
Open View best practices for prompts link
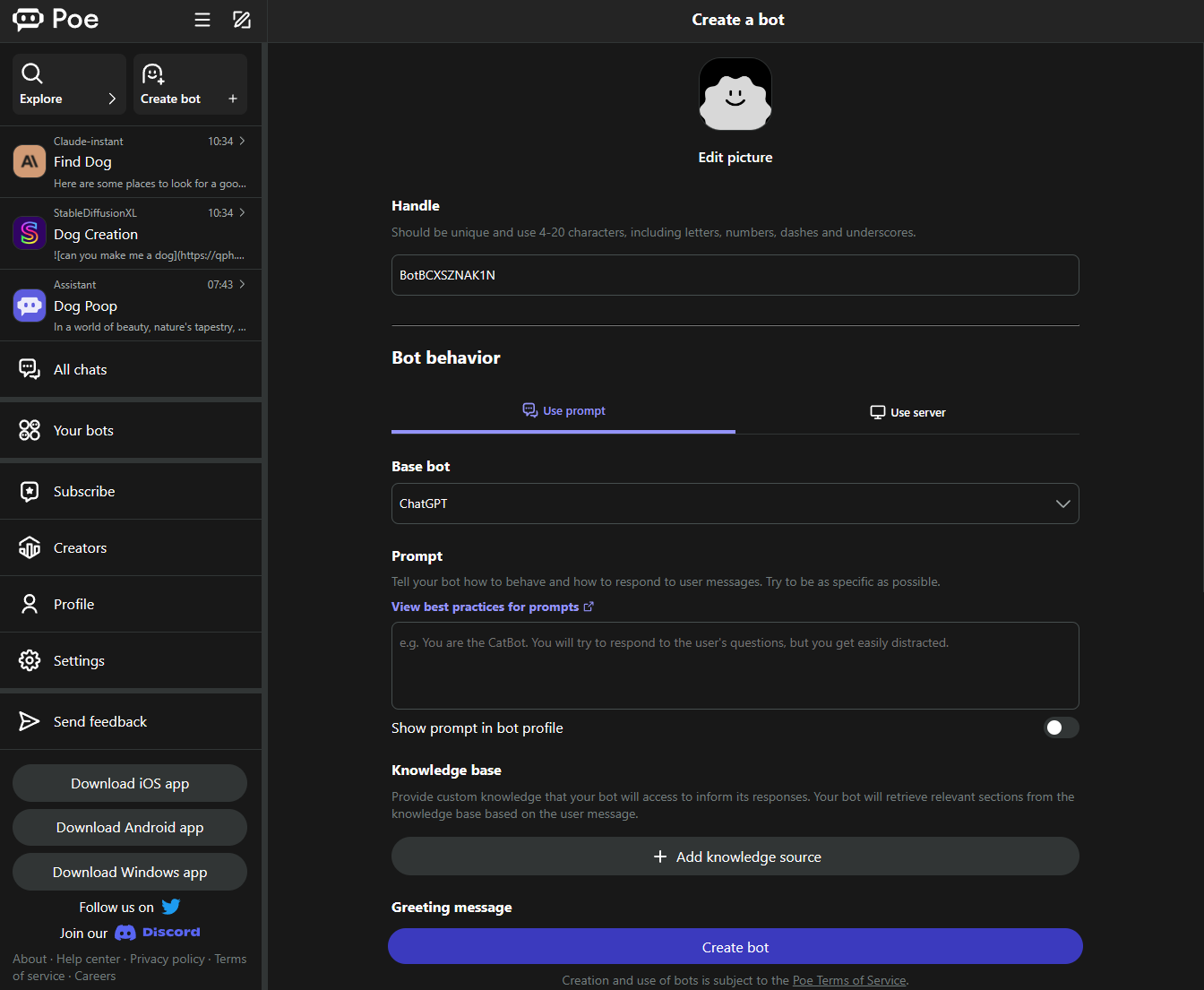[492, 607]
